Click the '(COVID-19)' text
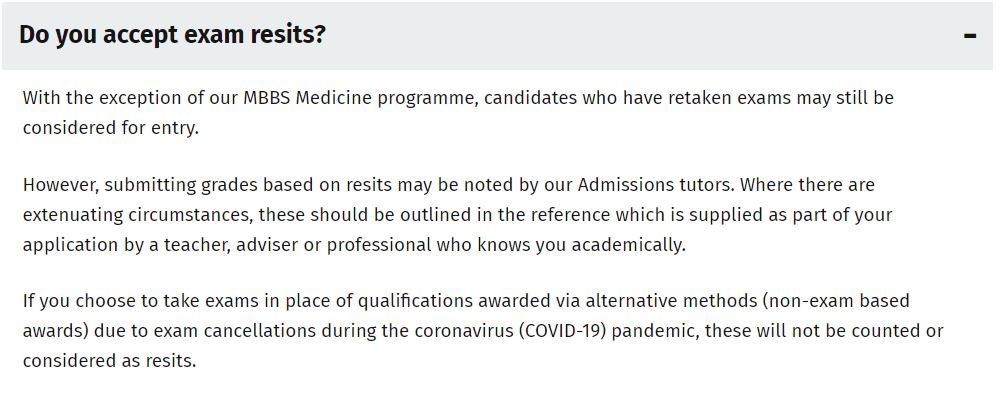996x402 pixels. 565,330
